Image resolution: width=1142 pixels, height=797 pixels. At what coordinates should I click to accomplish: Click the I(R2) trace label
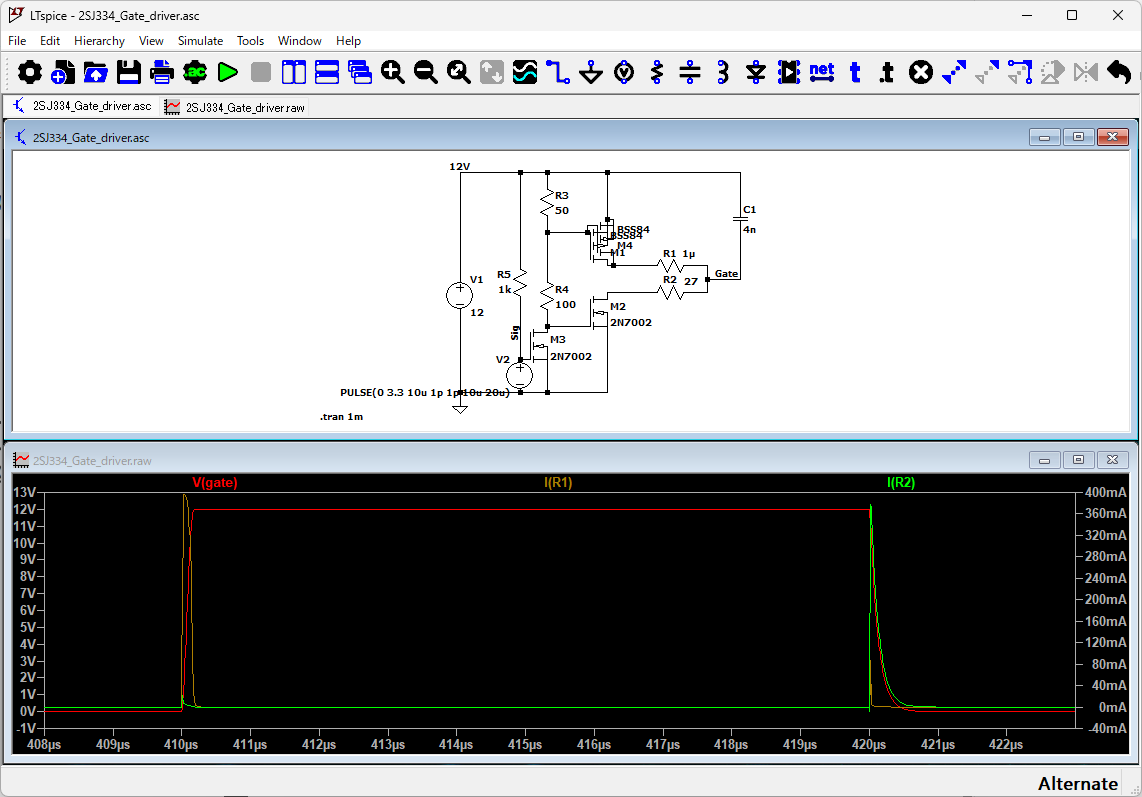coord(901,483)
